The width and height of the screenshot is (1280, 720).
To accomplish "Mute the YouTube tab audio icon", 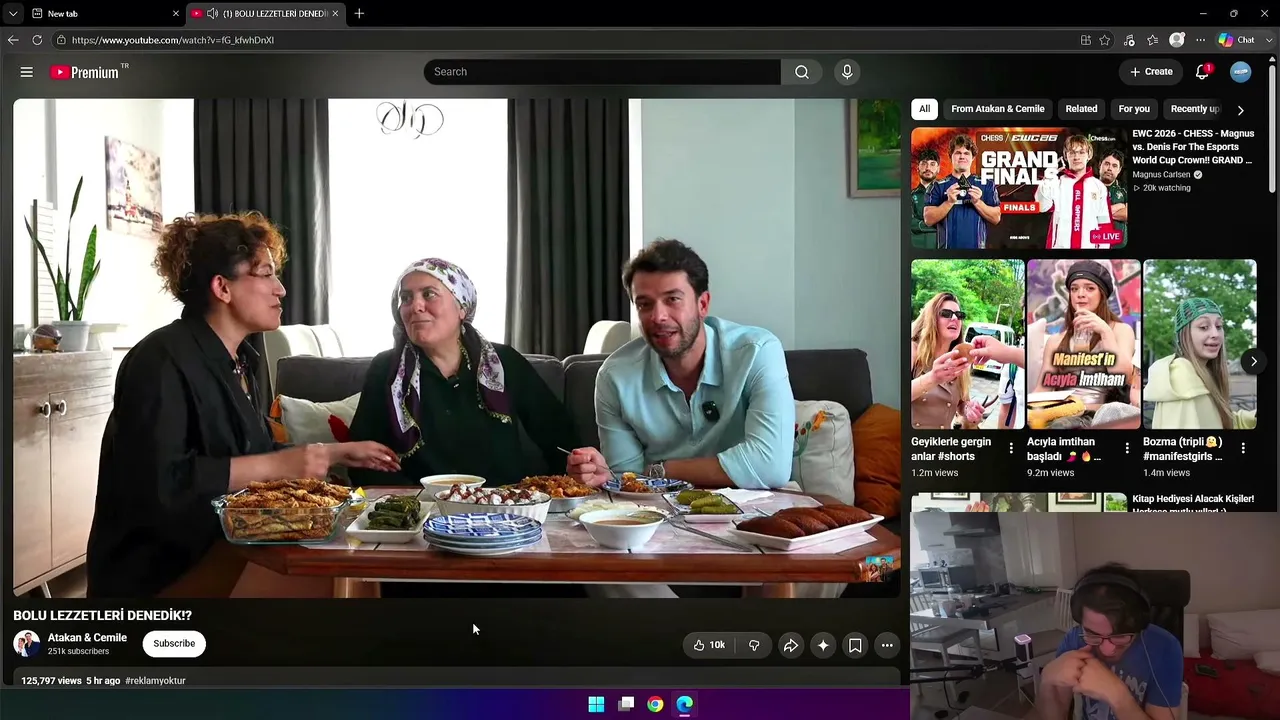I will coord(212,14).
